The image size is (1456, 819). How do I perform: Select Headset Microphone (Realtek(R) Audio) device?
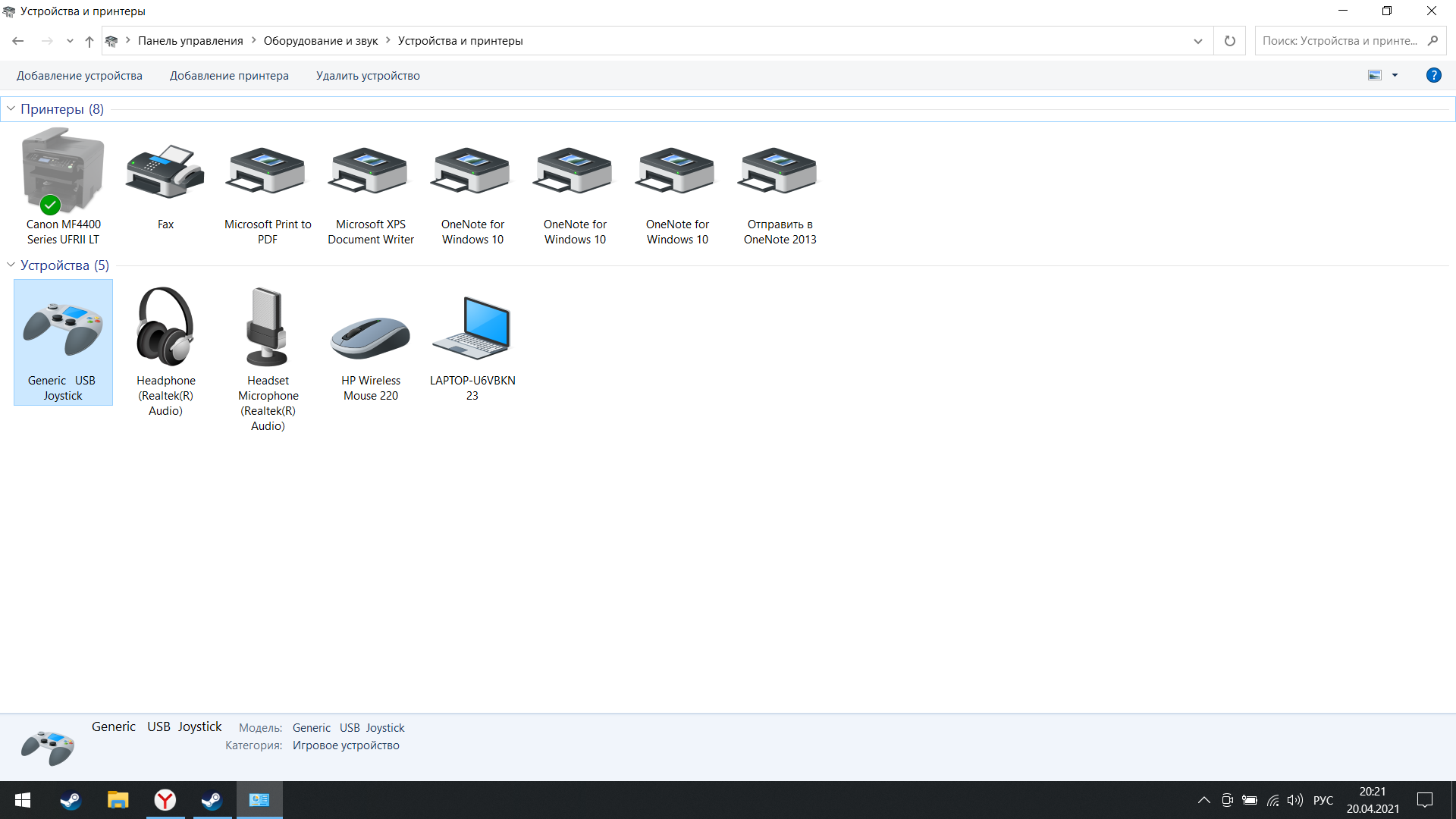268,357
